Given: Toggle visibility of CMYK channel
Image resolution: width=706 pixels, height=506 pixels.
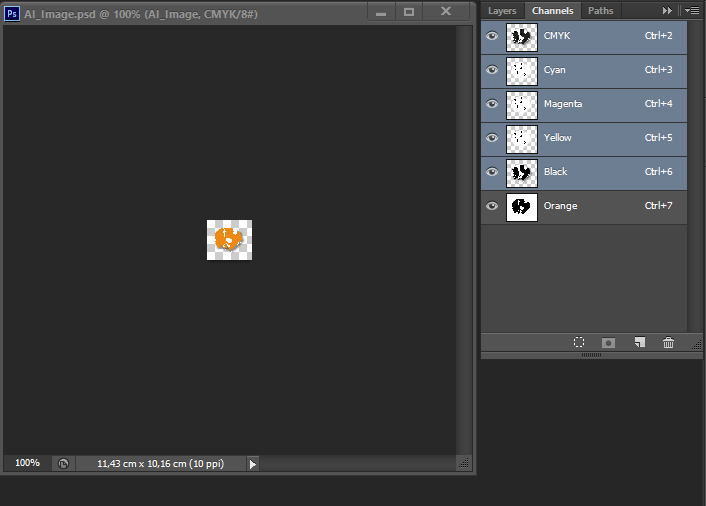Looking at the screenshot, I should coord(492,36).
